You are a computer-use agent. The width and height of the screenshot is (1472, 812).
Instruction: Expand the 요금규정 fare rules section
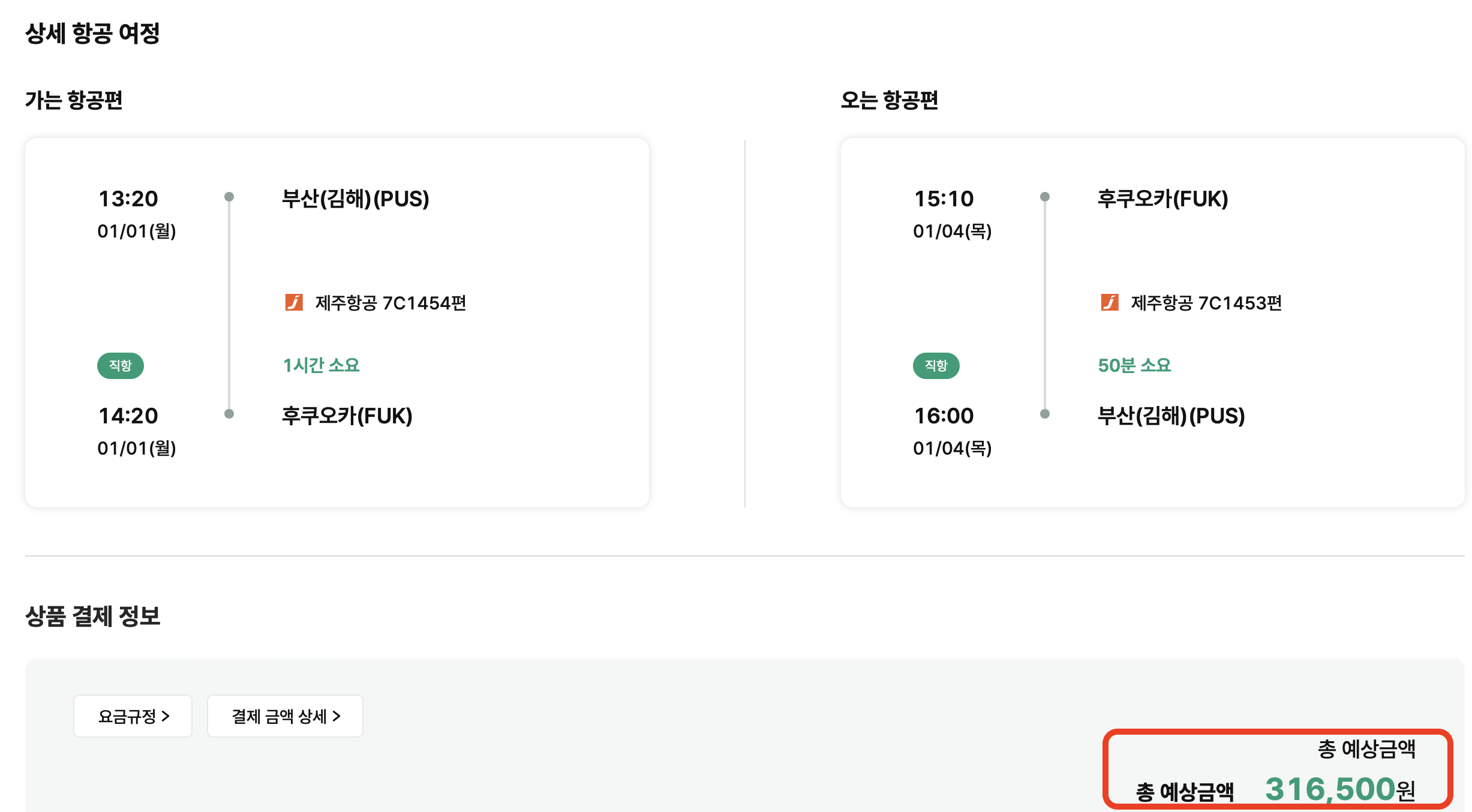pos(132,715)
